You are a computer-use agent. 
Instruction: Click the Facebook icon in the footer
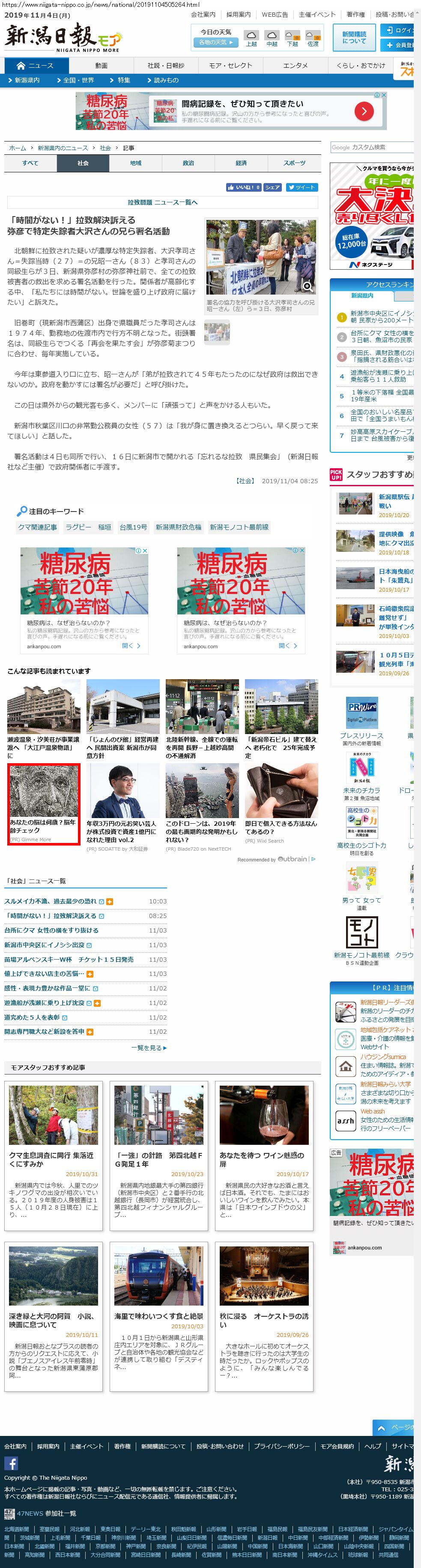11,1463
